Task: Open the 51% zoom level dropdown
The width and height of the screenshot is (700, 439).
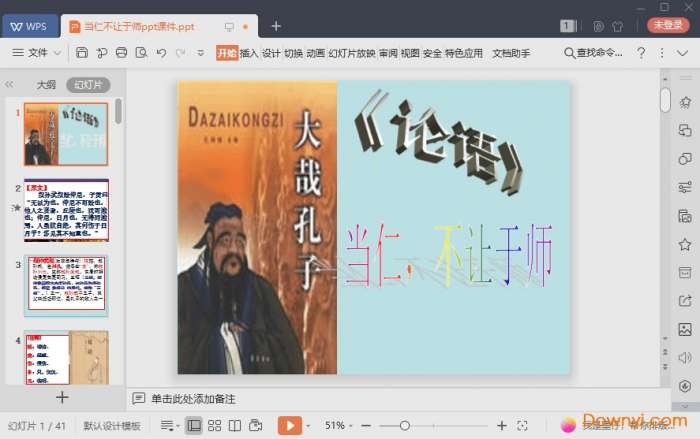Action: [x=338, y=425]
